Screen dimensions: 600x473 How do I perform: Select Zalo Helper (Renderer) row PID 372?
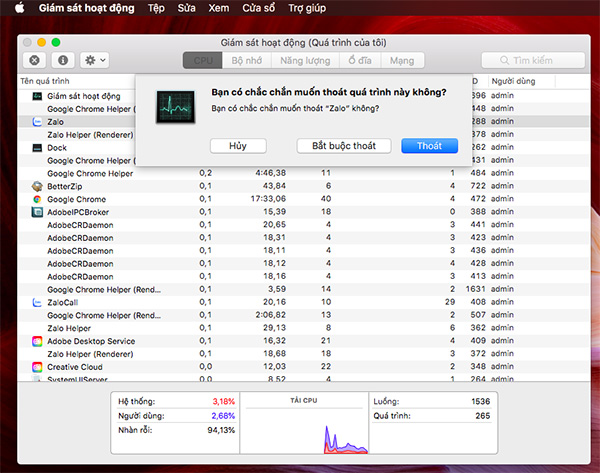[305, 354]
